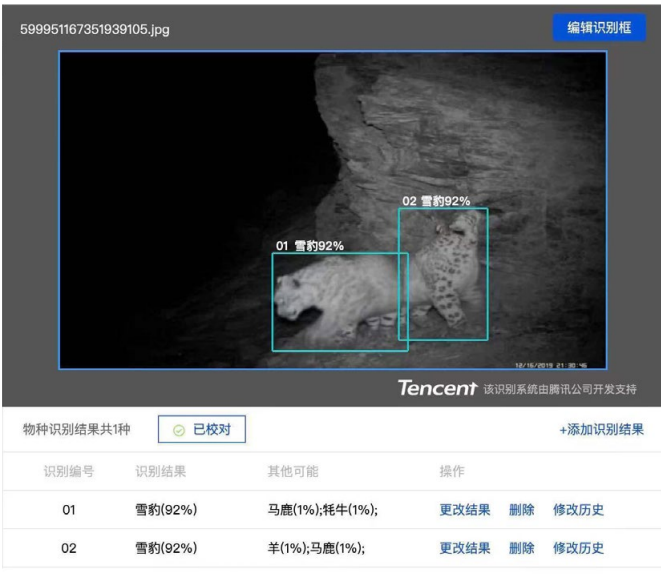Delete recognition record 02 via 删除
The width and height of the screenshot is (665, 577).
(x=521, y=548)
